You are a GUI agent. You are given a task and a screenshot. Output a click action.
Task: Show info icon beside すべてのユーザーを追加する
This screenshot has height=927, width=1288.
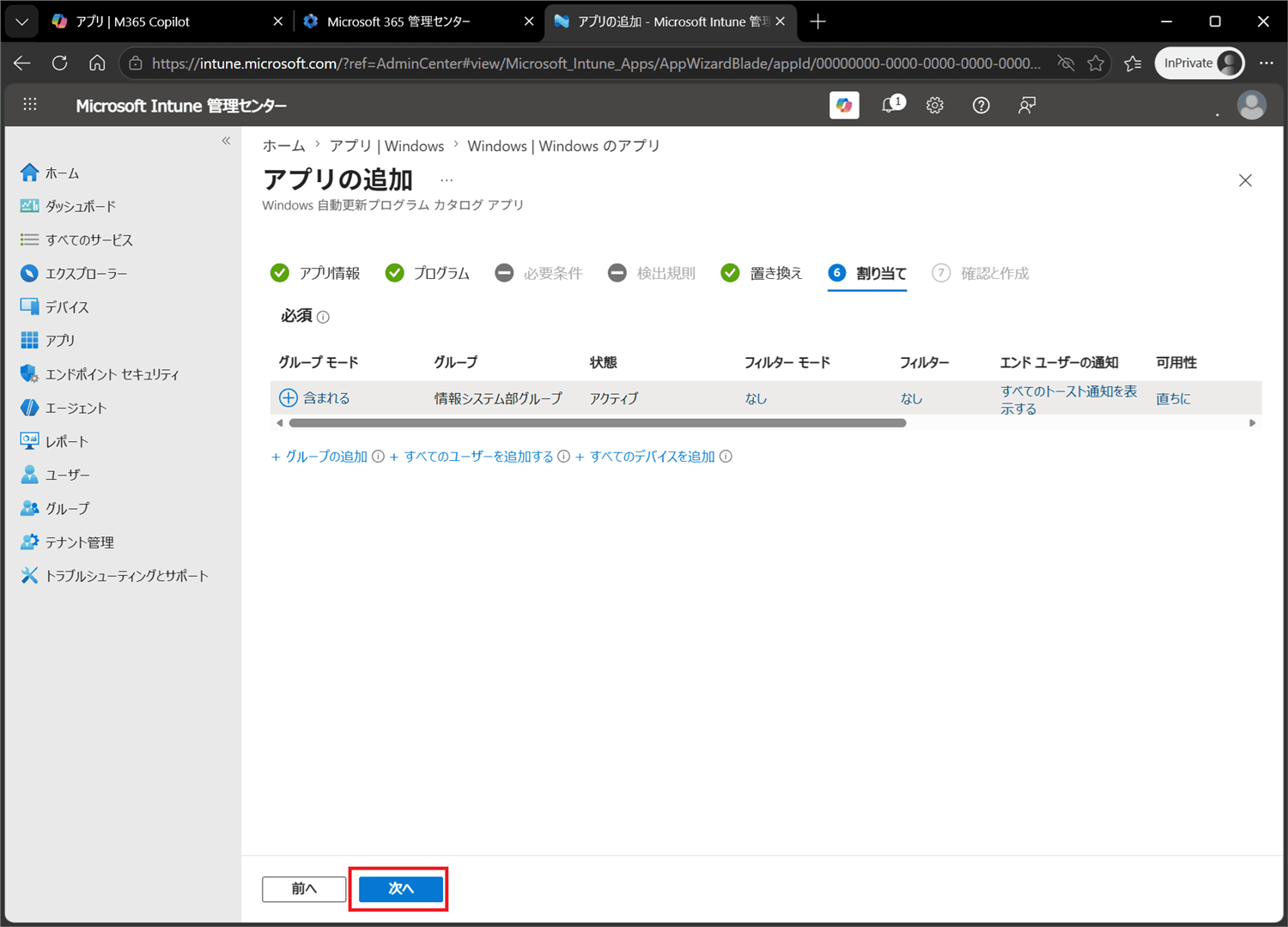pyautogui.click(x=563, y=457)
